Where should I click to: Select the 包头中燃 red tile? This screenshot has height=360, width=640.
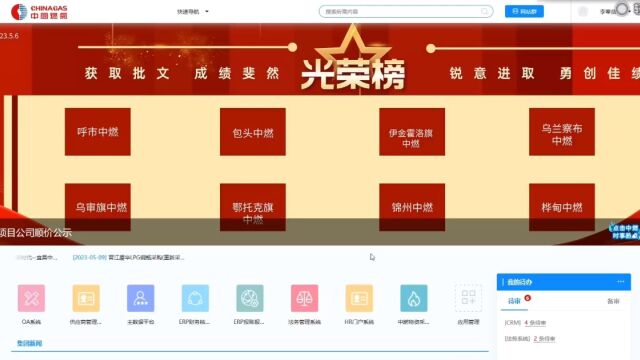pyautogui.click(x=253, y=132)
